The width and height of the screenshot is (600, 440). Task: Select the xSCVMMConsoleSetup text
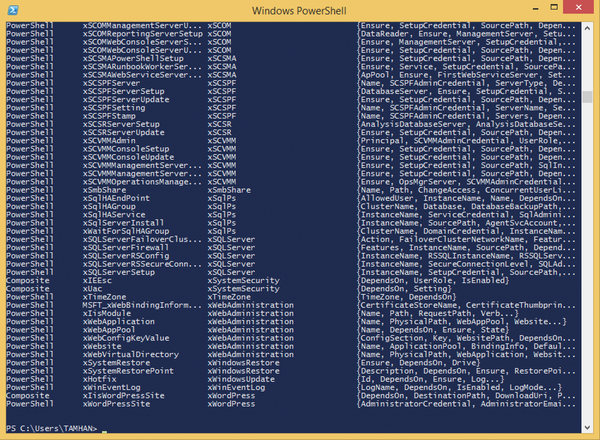click(x=126, y=149)
